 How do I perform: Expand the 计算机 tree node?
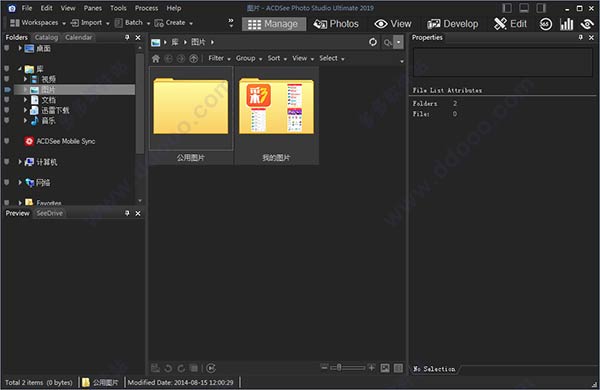(20, 162)
